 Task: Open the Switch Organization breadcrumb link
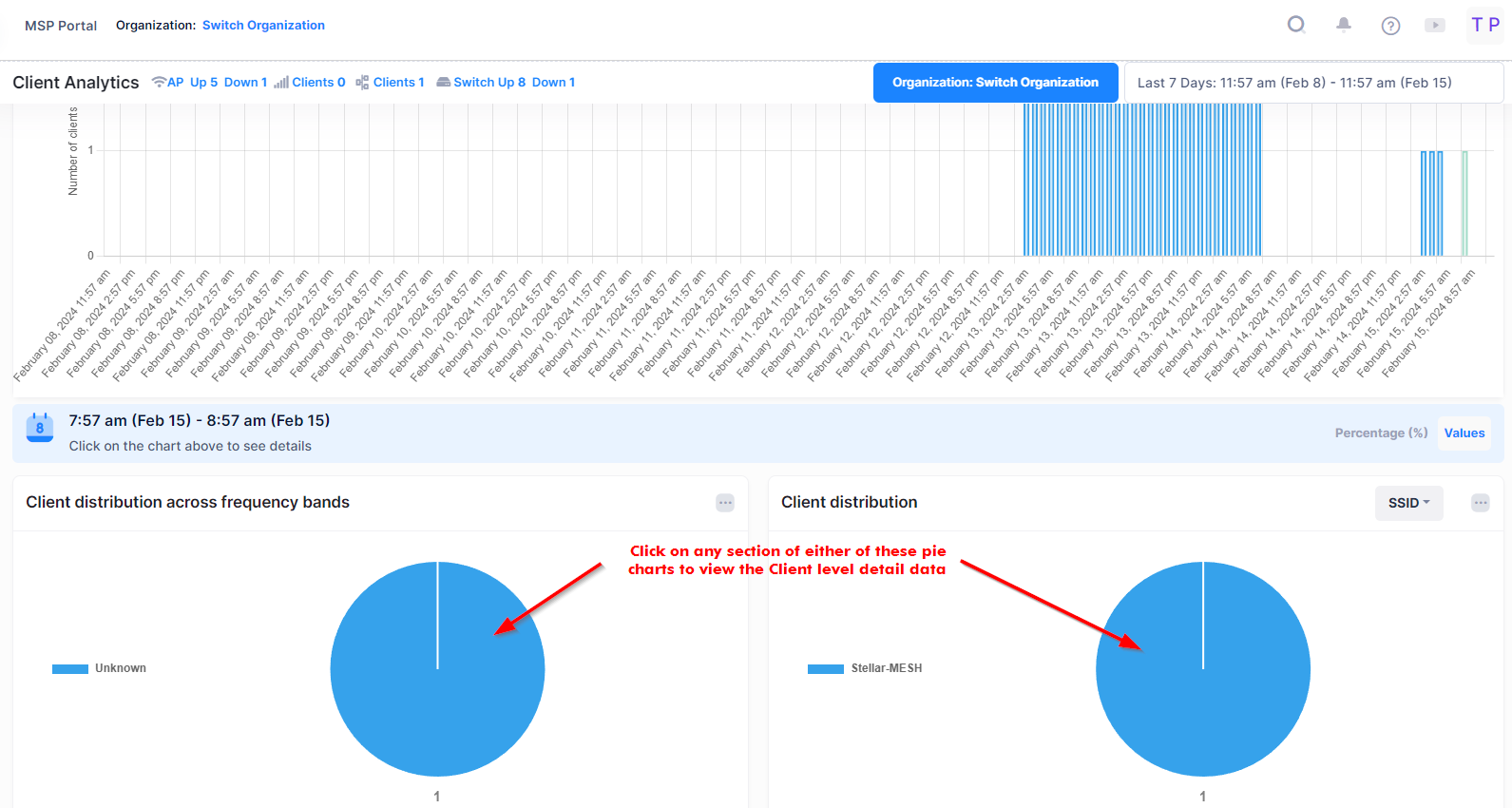click(263, 26)
